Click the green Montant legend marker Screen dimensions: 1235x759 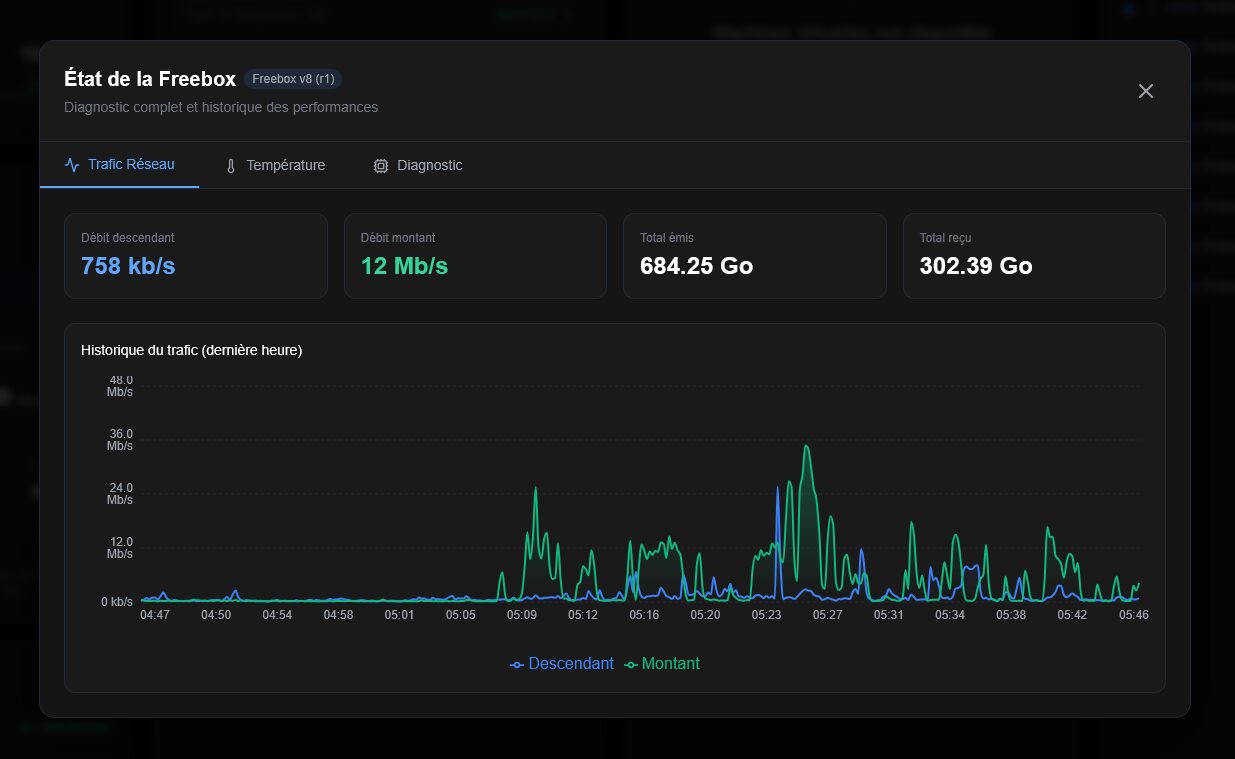pos(631,665)
